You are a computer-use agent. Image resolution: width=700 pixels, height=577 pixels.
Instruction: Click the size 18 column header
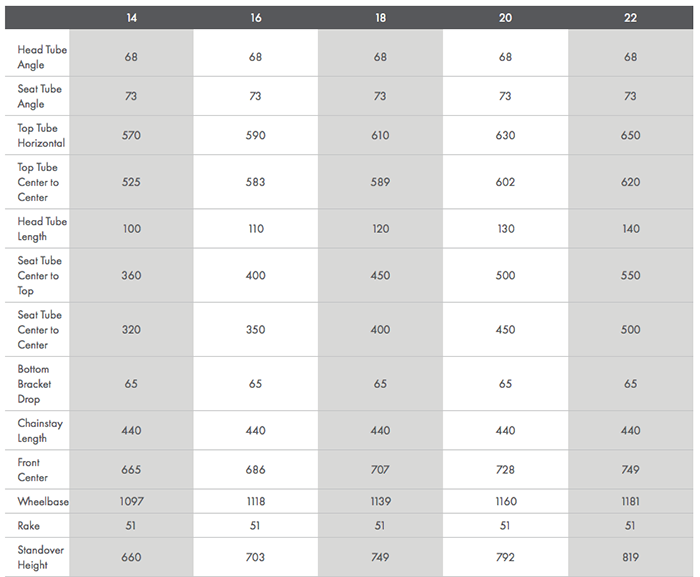380,18
